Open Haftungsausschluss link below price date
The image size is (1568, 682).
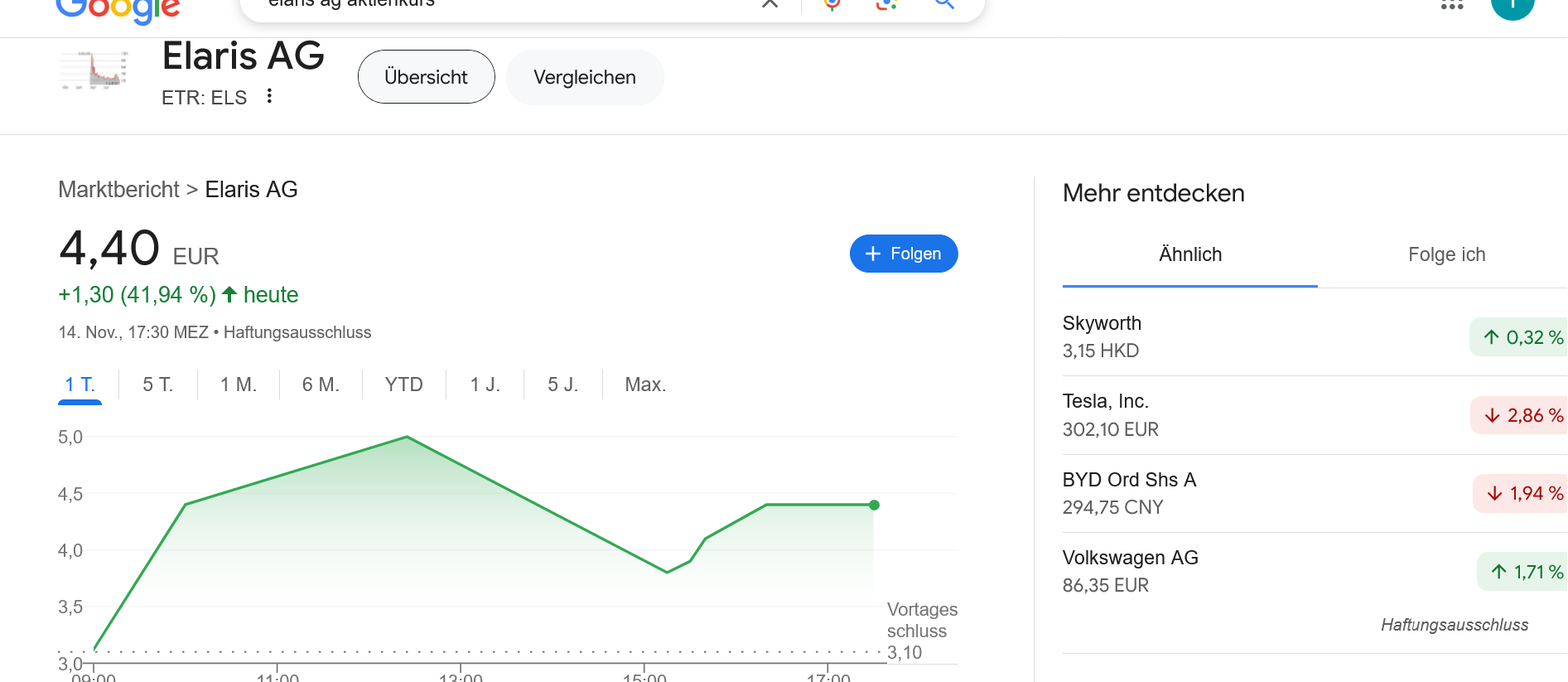pyautogui.click(x=297, y=332)
